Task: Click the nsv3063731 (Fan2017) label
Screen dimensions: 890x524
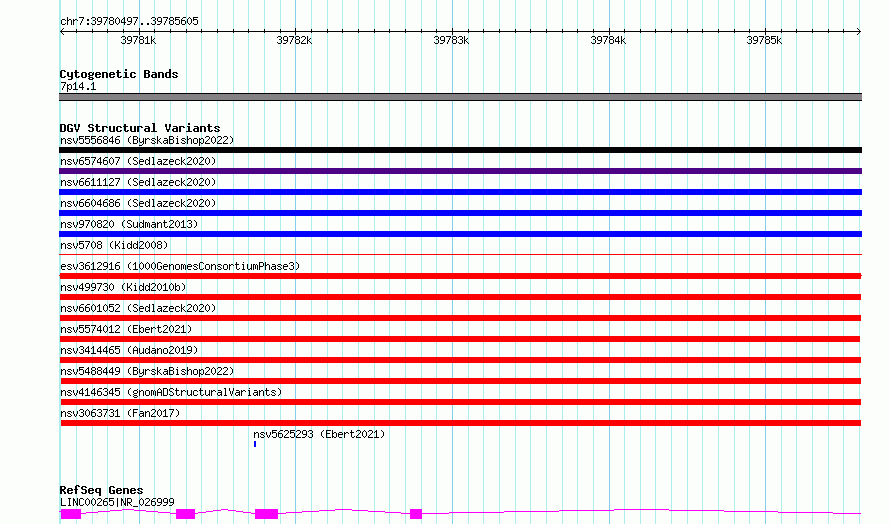Action: (x=120, y=413)
